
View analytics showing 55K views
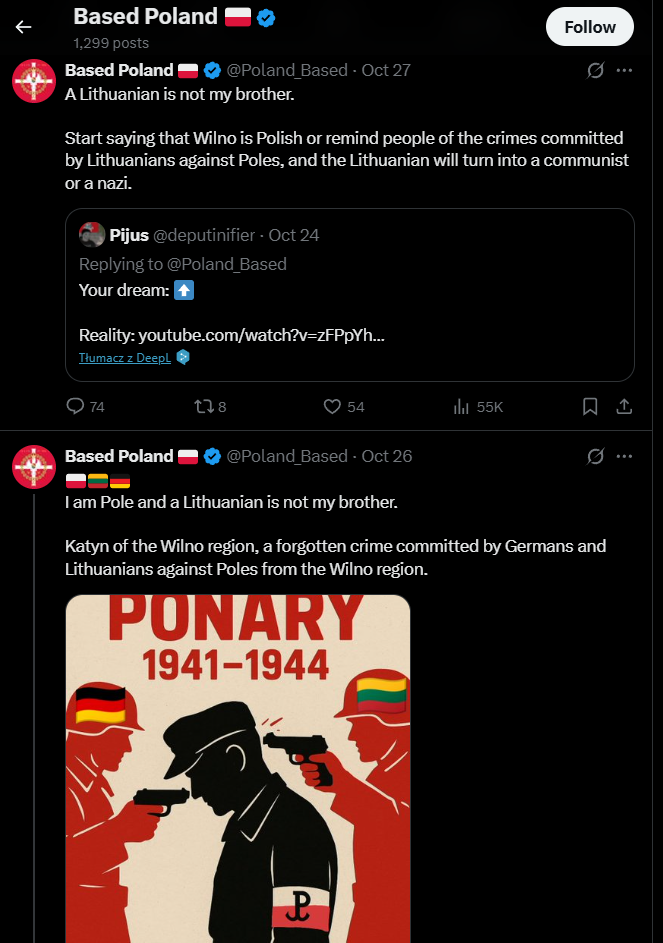(462, 407)
